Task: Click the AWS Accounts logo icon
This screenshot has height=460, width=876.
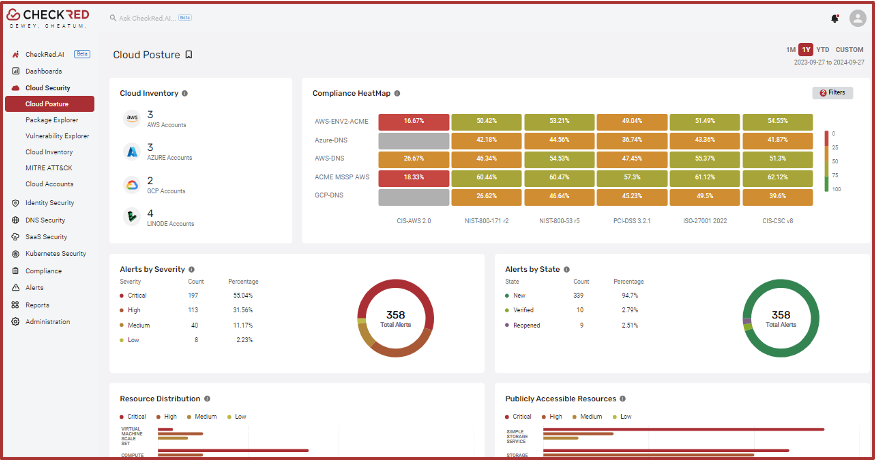Action: pos(131,119)
